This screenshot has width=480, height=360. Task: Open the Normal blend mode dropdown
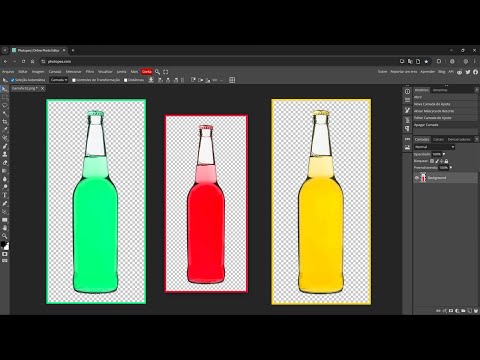click(x=434, y=147)
